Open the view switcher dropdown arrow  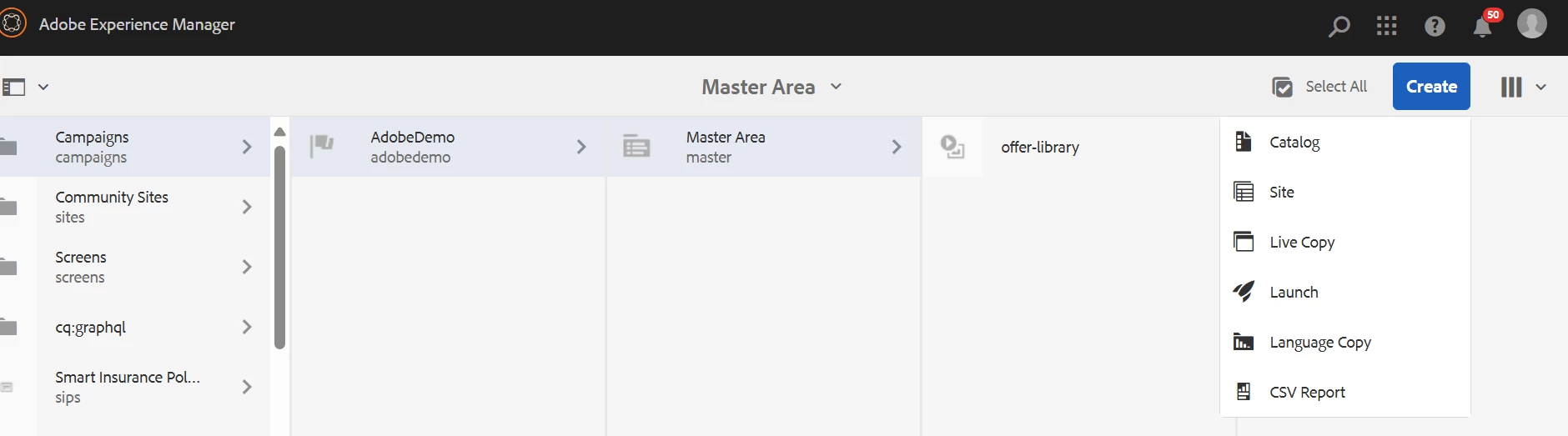(x=1540, y=87)
